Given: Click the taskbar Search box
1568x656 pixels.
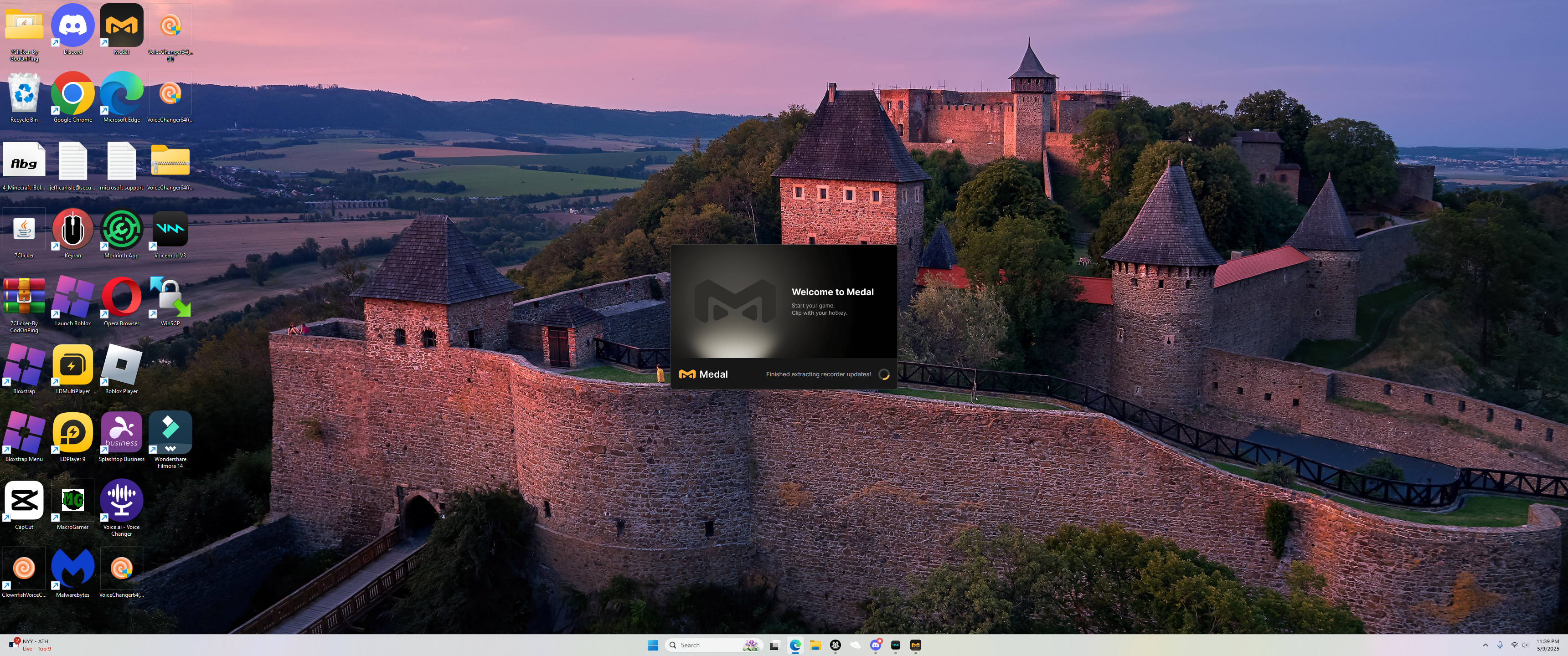Looking at the screenshot, I should click(x=706, y=645).
